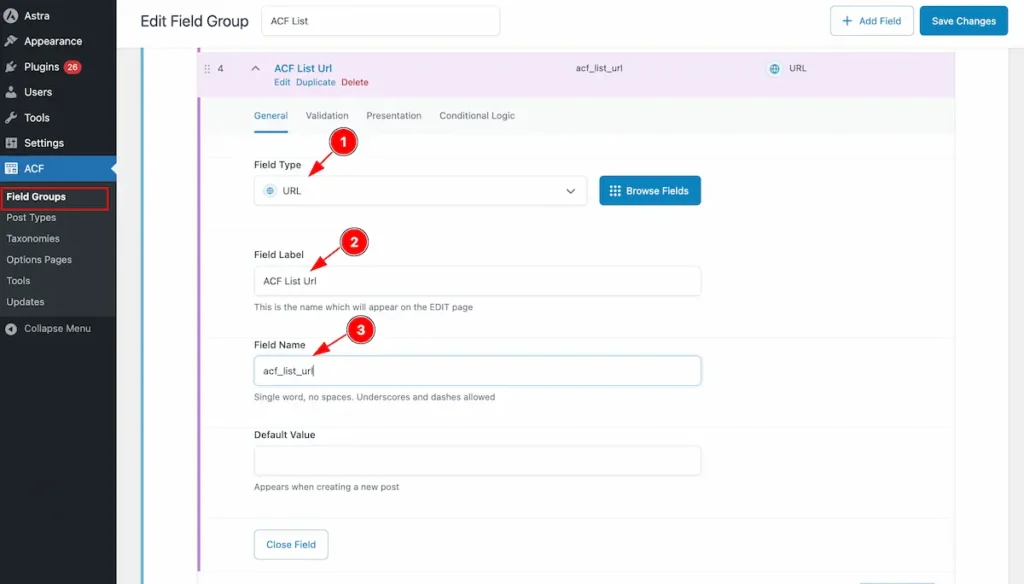The image size is (1024, 584).
Task: Click the Collapse Menu arrow icon
Action: 10,329
